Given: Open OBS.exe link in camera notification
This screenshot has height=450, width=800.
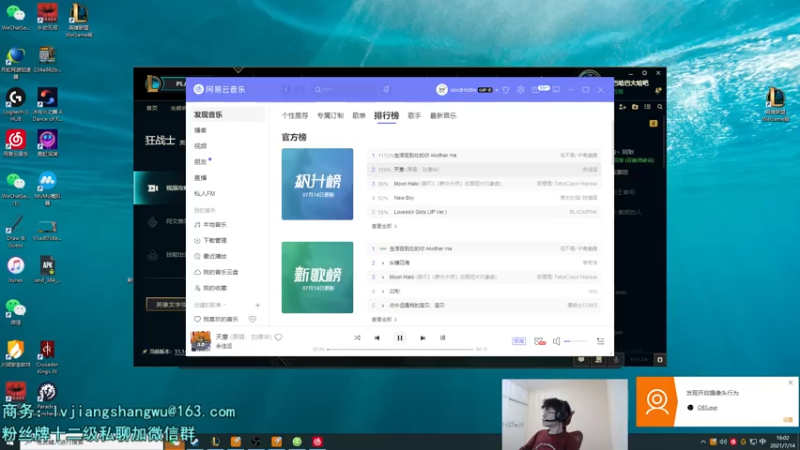Looking at the screenshot, I should click(x=707, y=408).
